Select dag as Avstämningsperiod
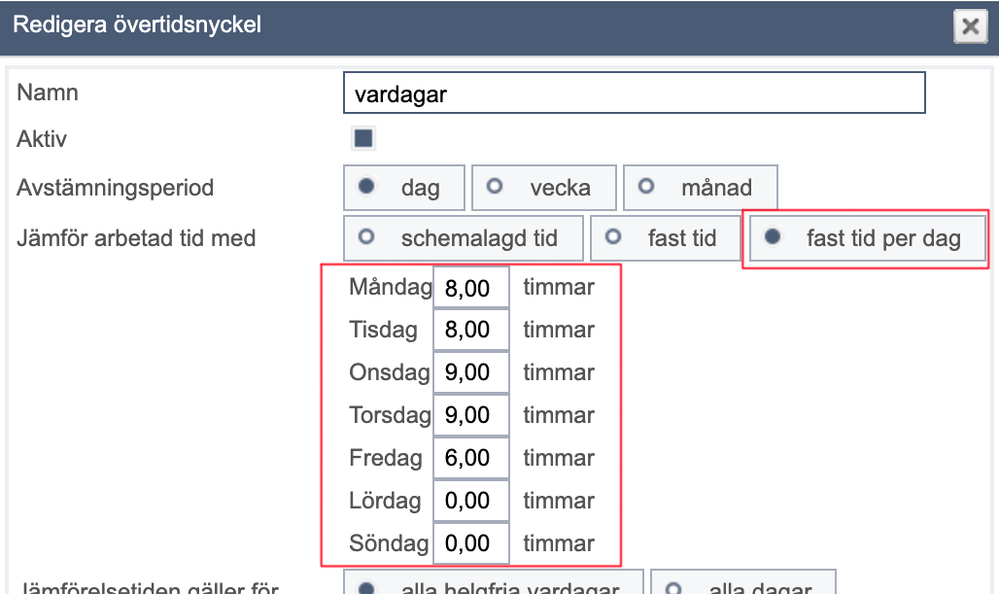This screenshot has width=999, height=599. pyautogui.click(x=404, y=187)
